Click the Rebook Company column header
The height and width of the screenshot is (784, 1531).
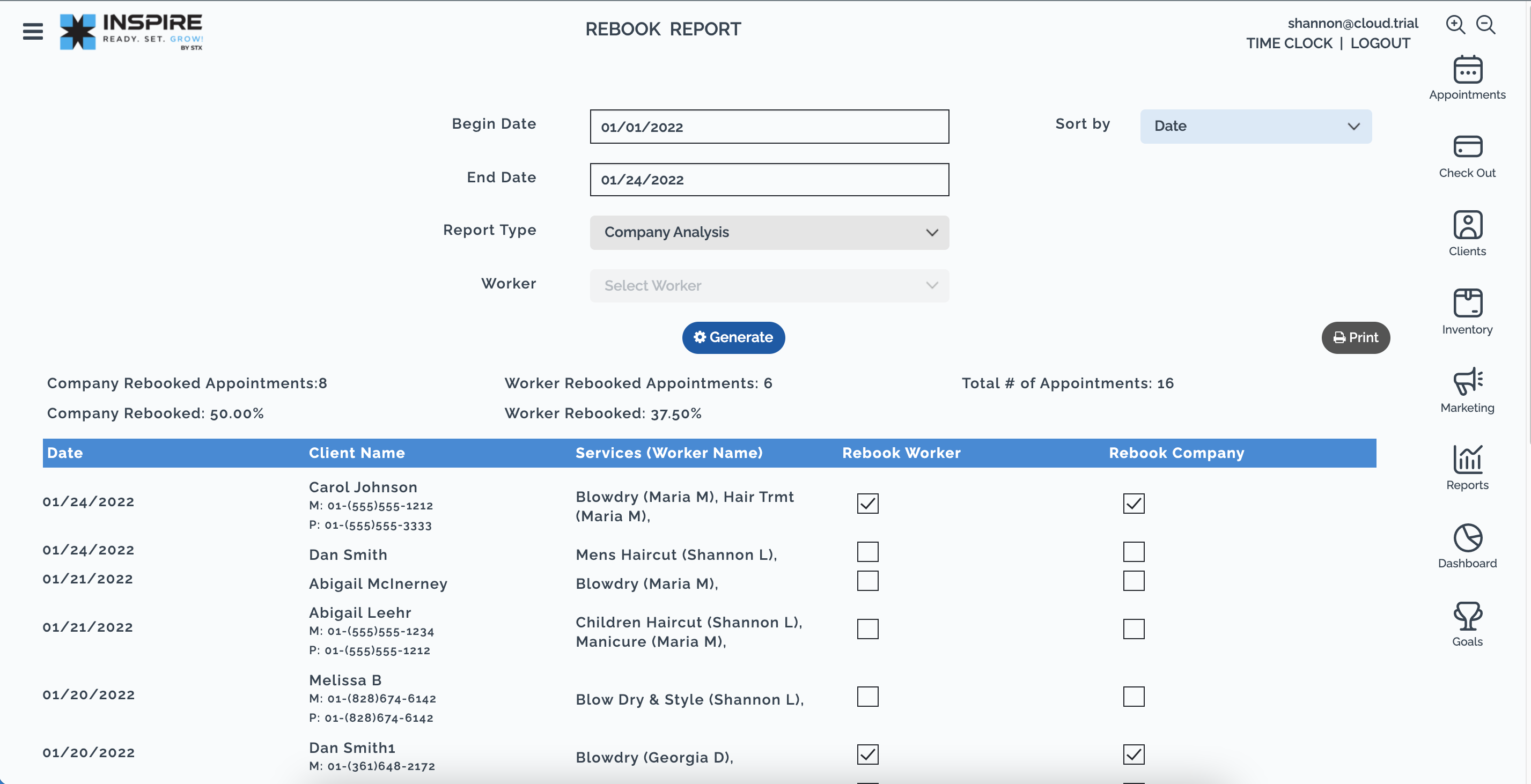[1176, 453]
